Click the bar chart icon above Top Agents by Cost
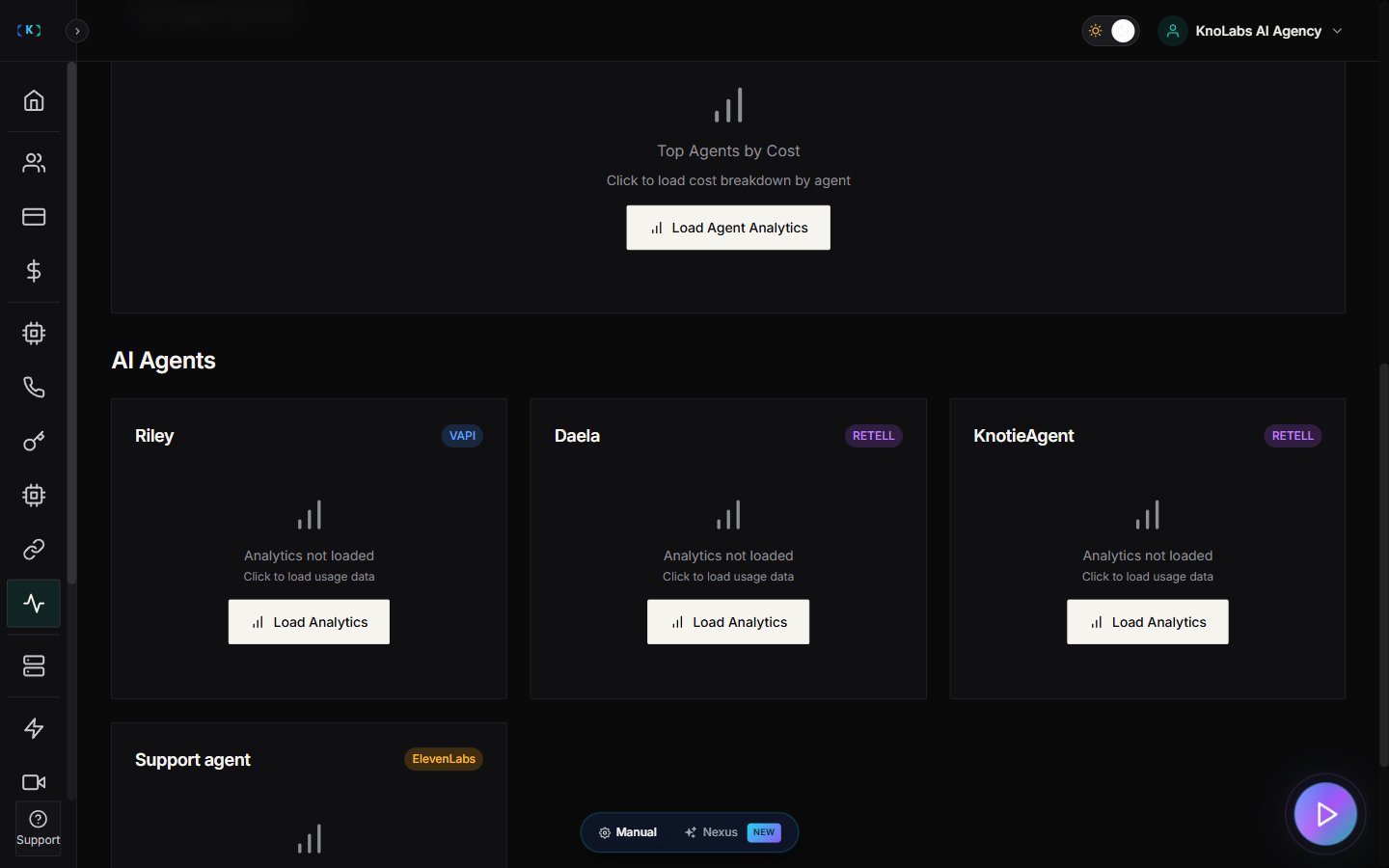This screenshot has height=868, width=1389. pos(728,105)
